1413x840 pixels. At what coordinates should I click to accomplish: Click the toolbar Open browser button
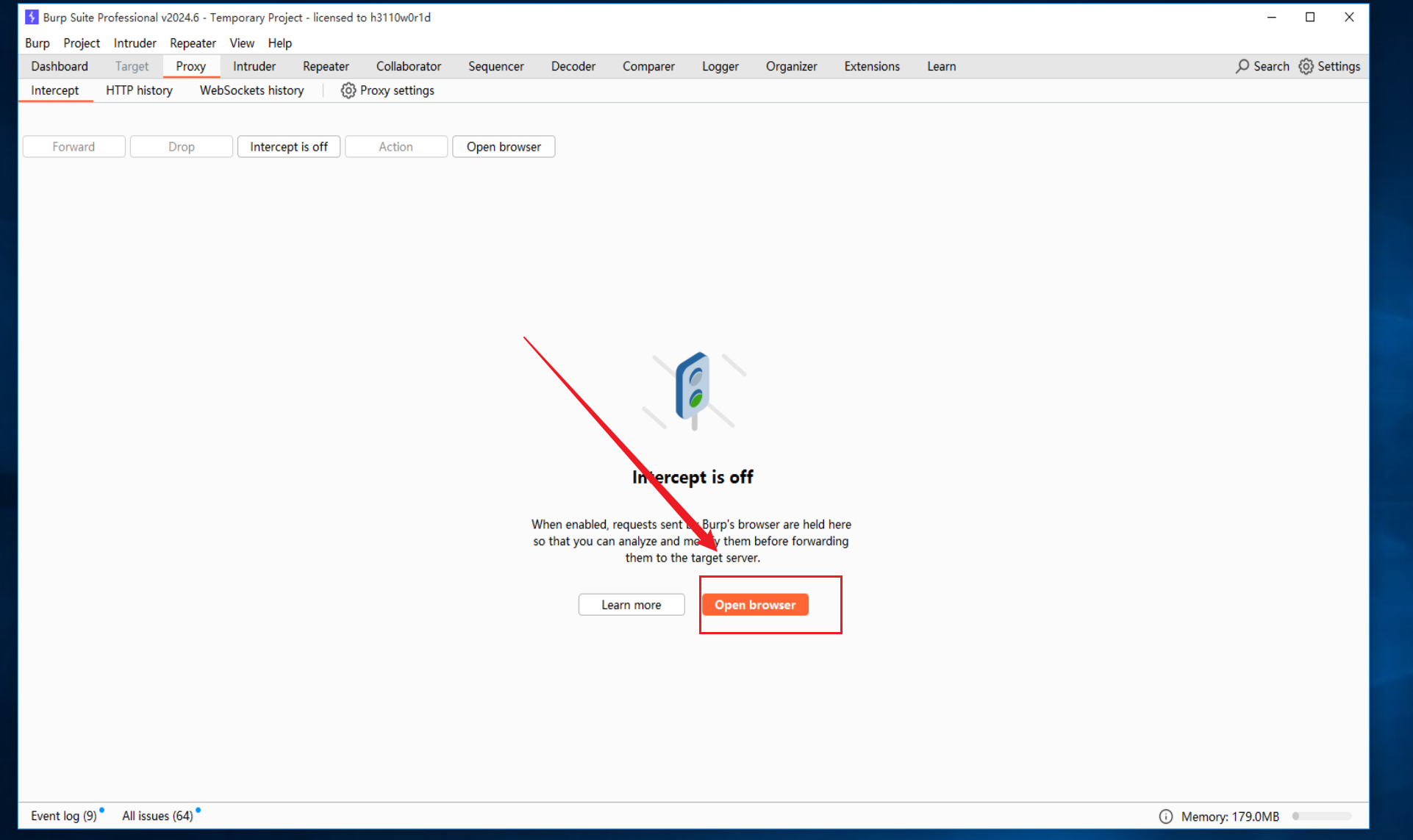pyautogui.click(x=503, y=146)
